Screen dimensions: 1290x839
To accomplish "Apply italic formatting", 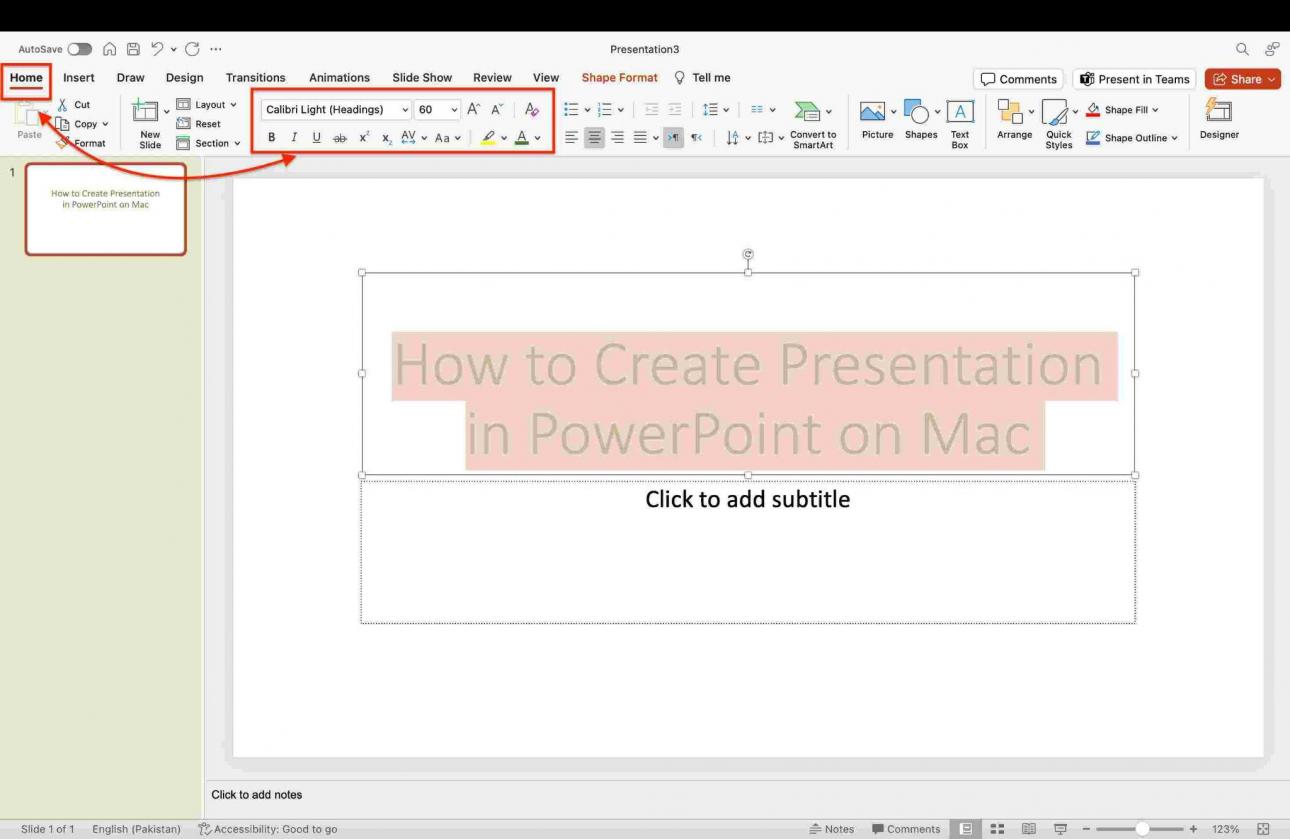I will tap(293, 137).
